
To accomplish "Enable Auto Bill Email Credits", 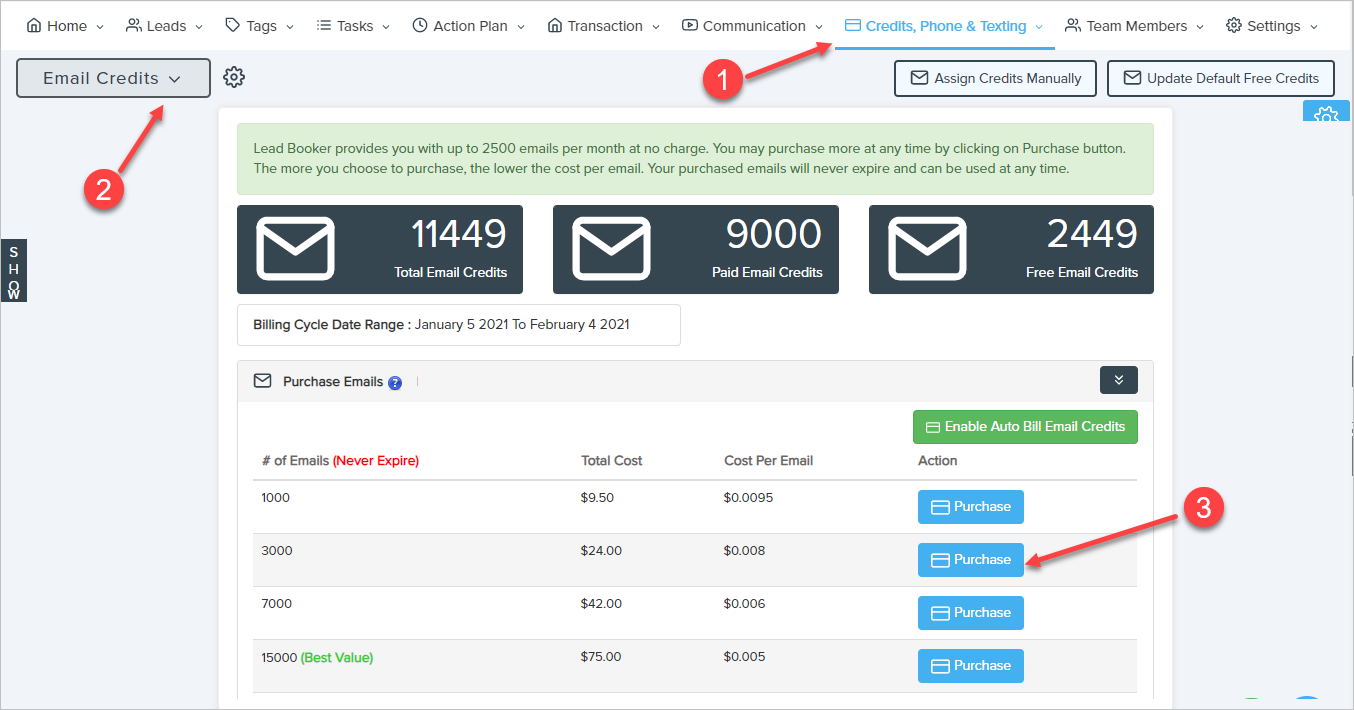I will 1025,426.
